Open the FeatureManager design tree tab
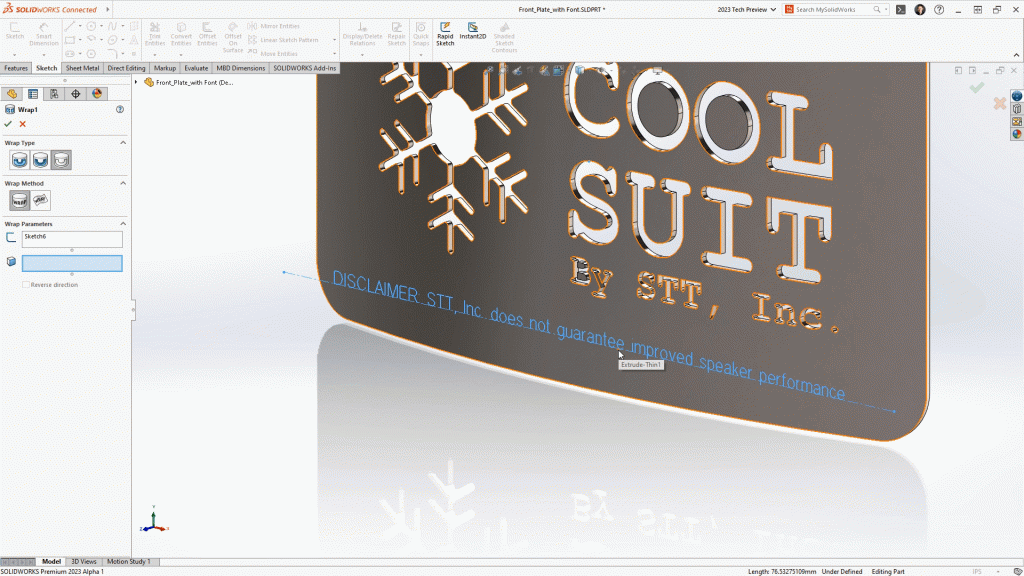The width and height of the screenshot is (1024, 576). point(12,94)
